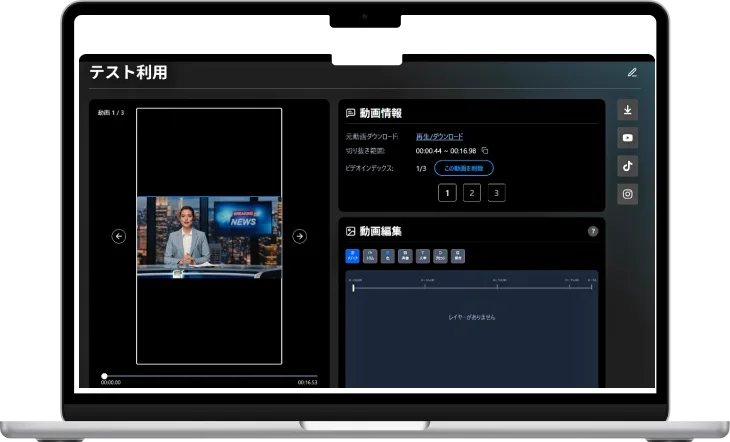Go to previous video with left arrow
Screen dimensions: 730x442
tap(119, 236)
